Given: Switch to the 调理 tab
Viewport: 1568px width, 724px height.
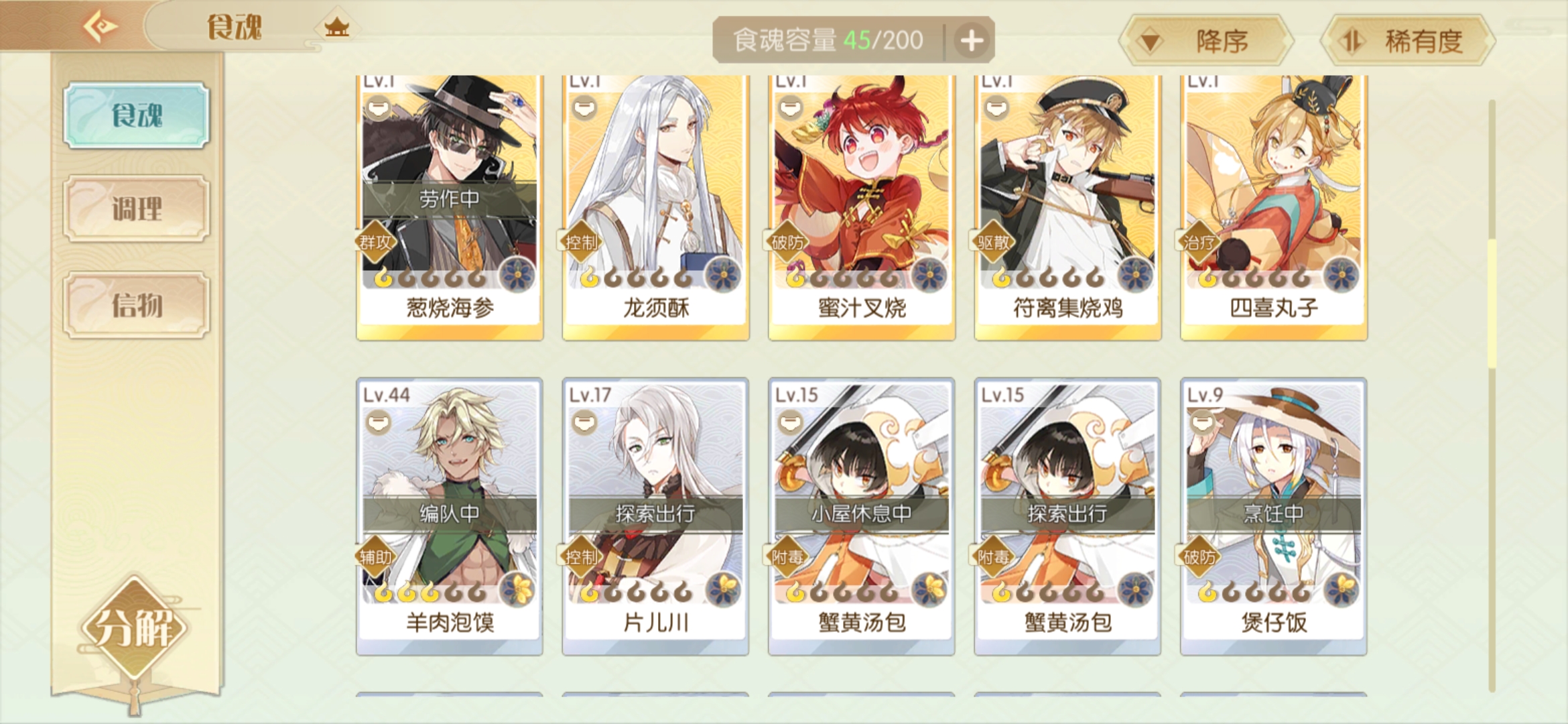Looking at the screenshot, I should click(x=137, y=208).
